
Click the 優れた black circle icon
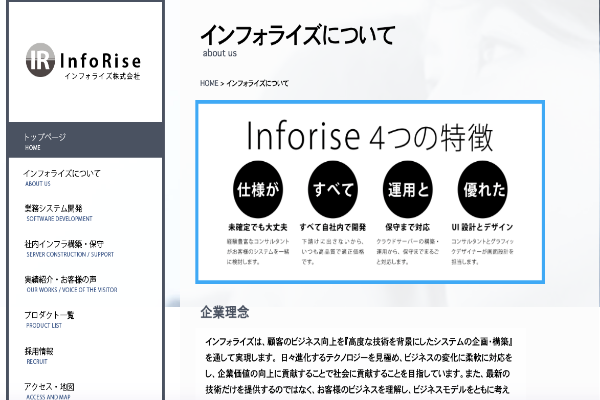pyautogui.click(x=483, y=189)
